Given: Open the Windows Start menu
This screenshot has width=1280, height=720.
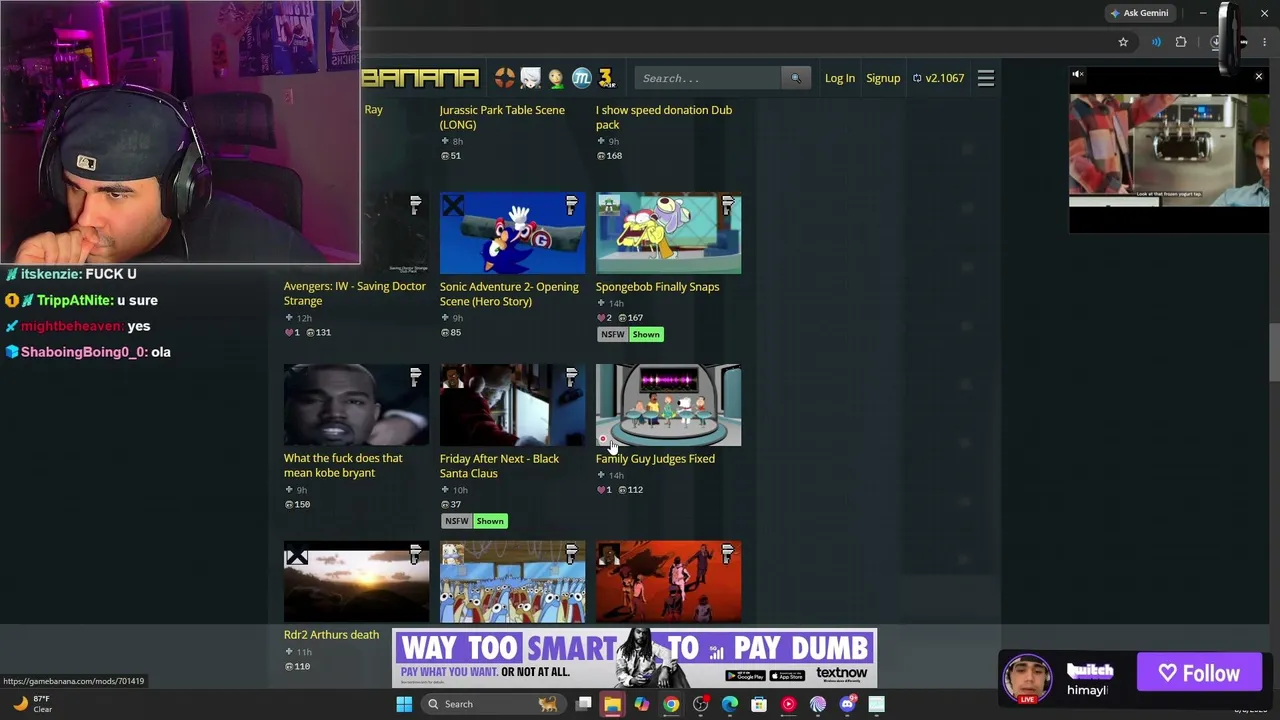Looking at the screenshot, I should coord(404,704).
